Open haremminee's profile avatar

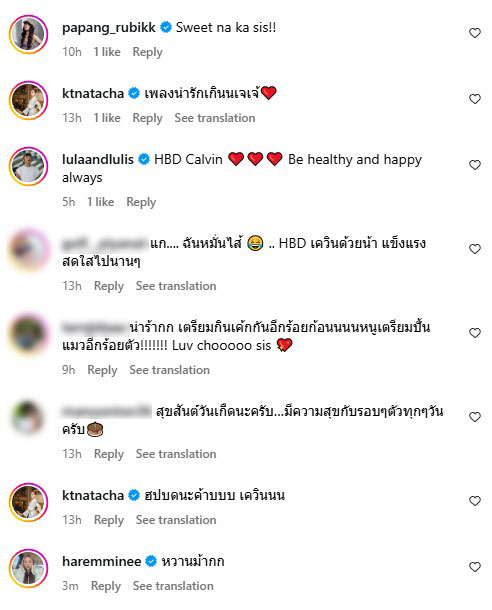(x=28, y=568)
